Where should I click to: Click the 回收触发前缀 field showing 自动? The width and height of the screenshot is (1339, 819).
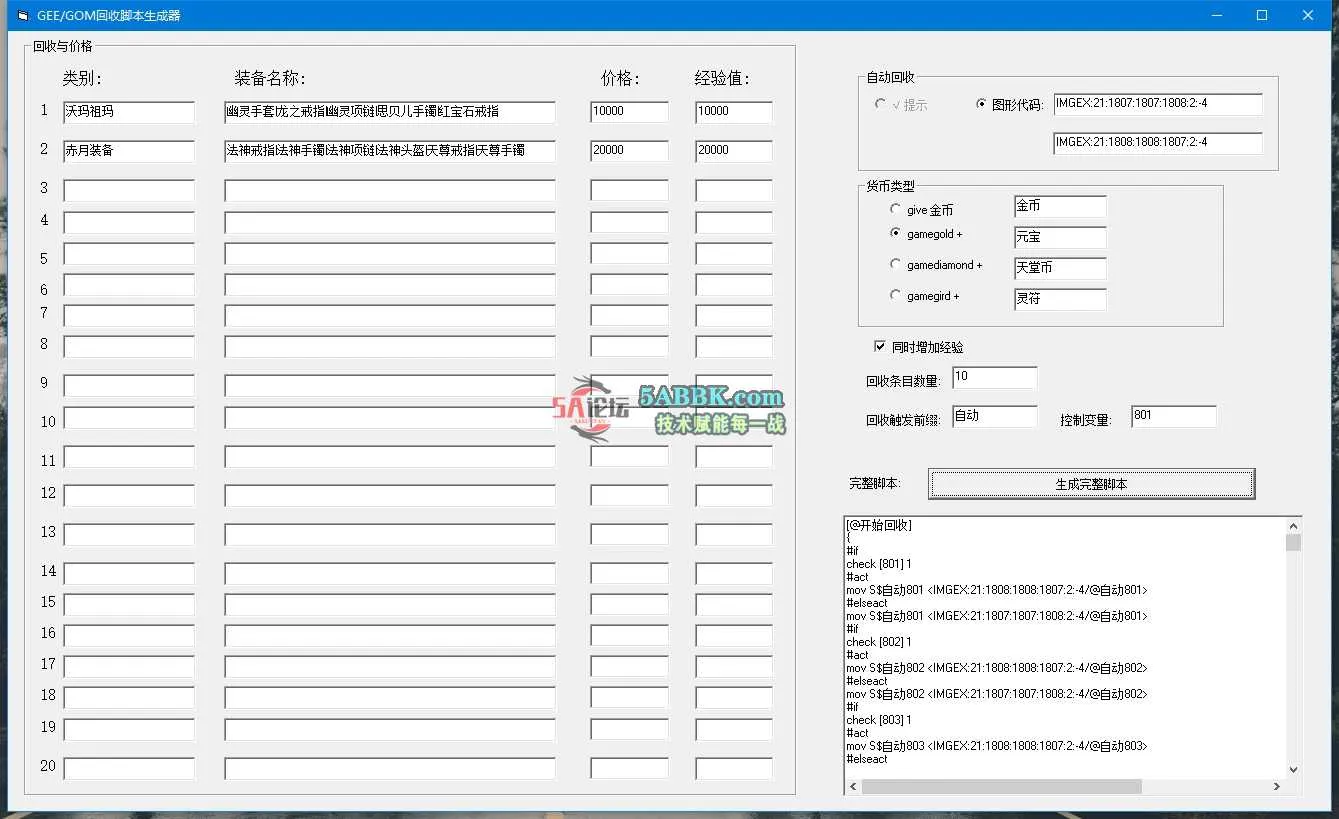pyautogui.click(x=994, y=416)
